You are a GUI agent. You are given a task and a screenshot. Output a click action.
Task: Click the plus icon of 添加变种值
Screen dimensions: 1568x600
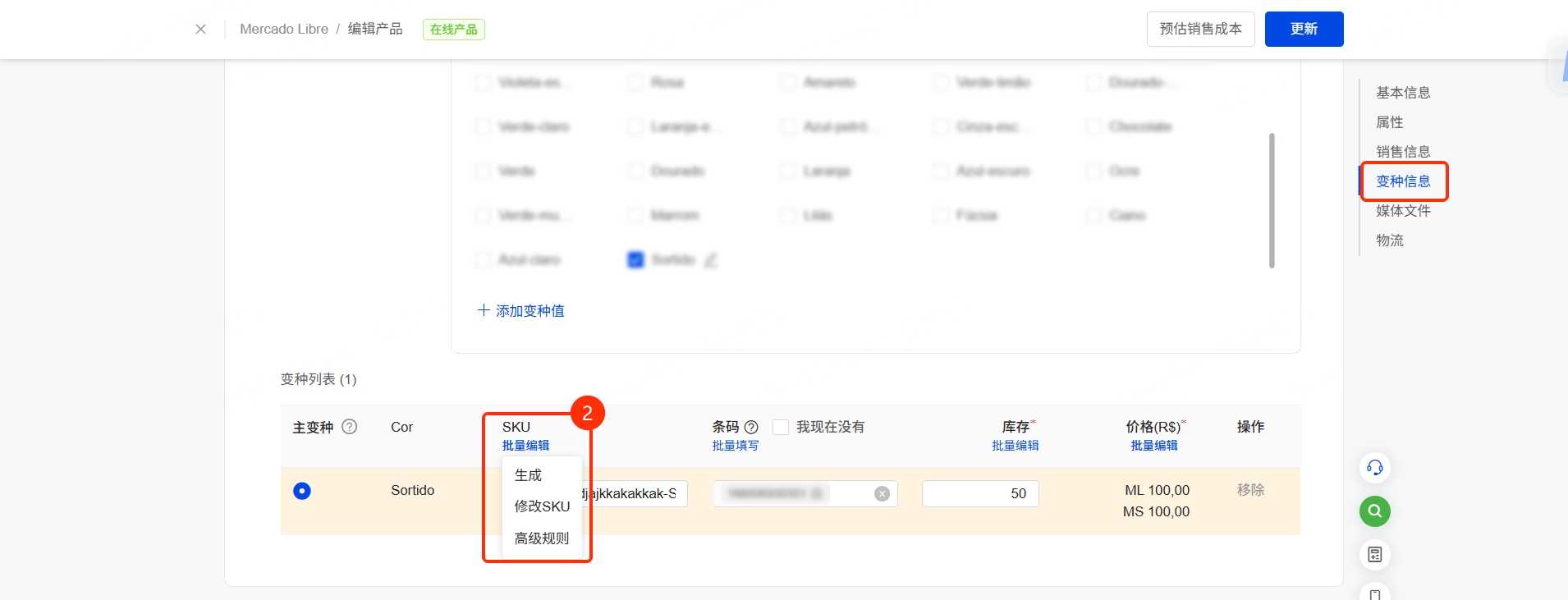[x=484, y=310]
